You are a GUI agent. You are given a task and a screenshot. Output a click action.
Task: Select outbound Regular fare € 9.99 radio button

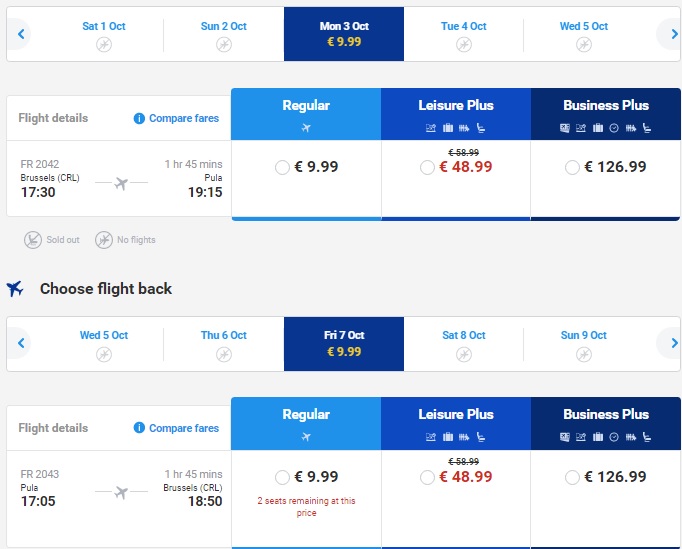coord(282,167)
